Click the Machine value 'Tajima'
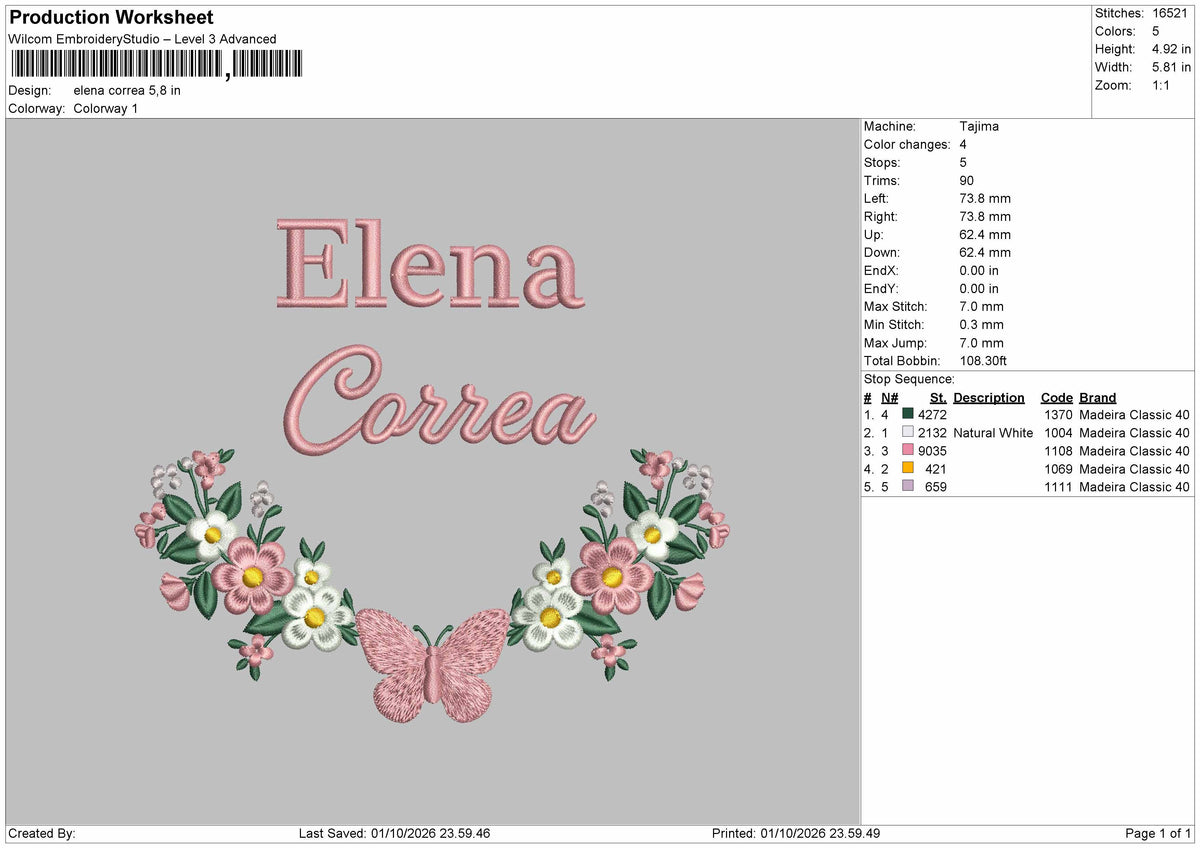The width and height of the screenshot is (1200, 848). tap(979, 126)
